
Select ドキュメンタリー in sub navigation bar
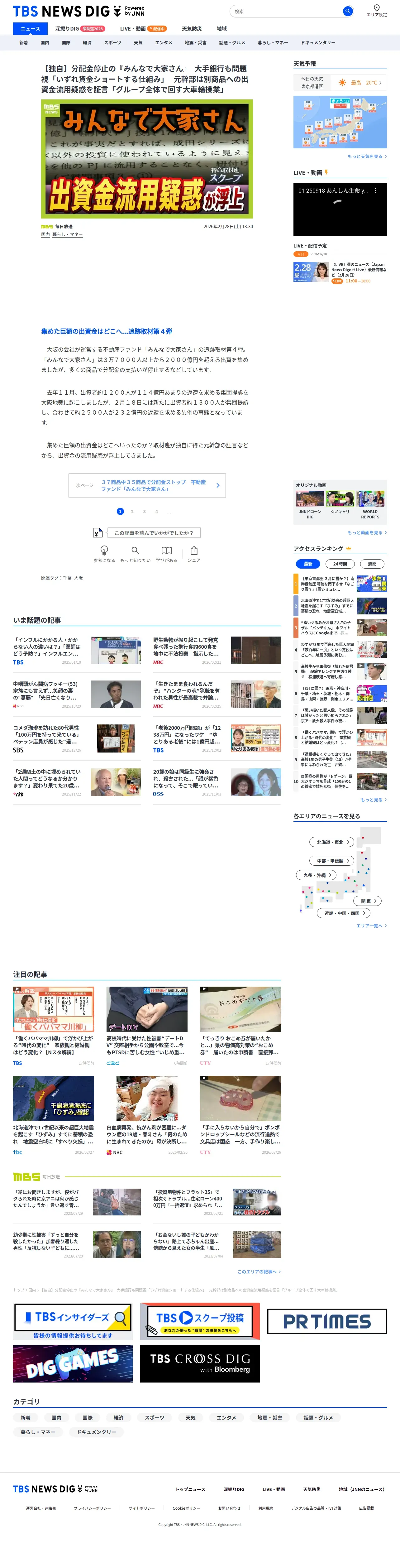[x=318, y=43]
